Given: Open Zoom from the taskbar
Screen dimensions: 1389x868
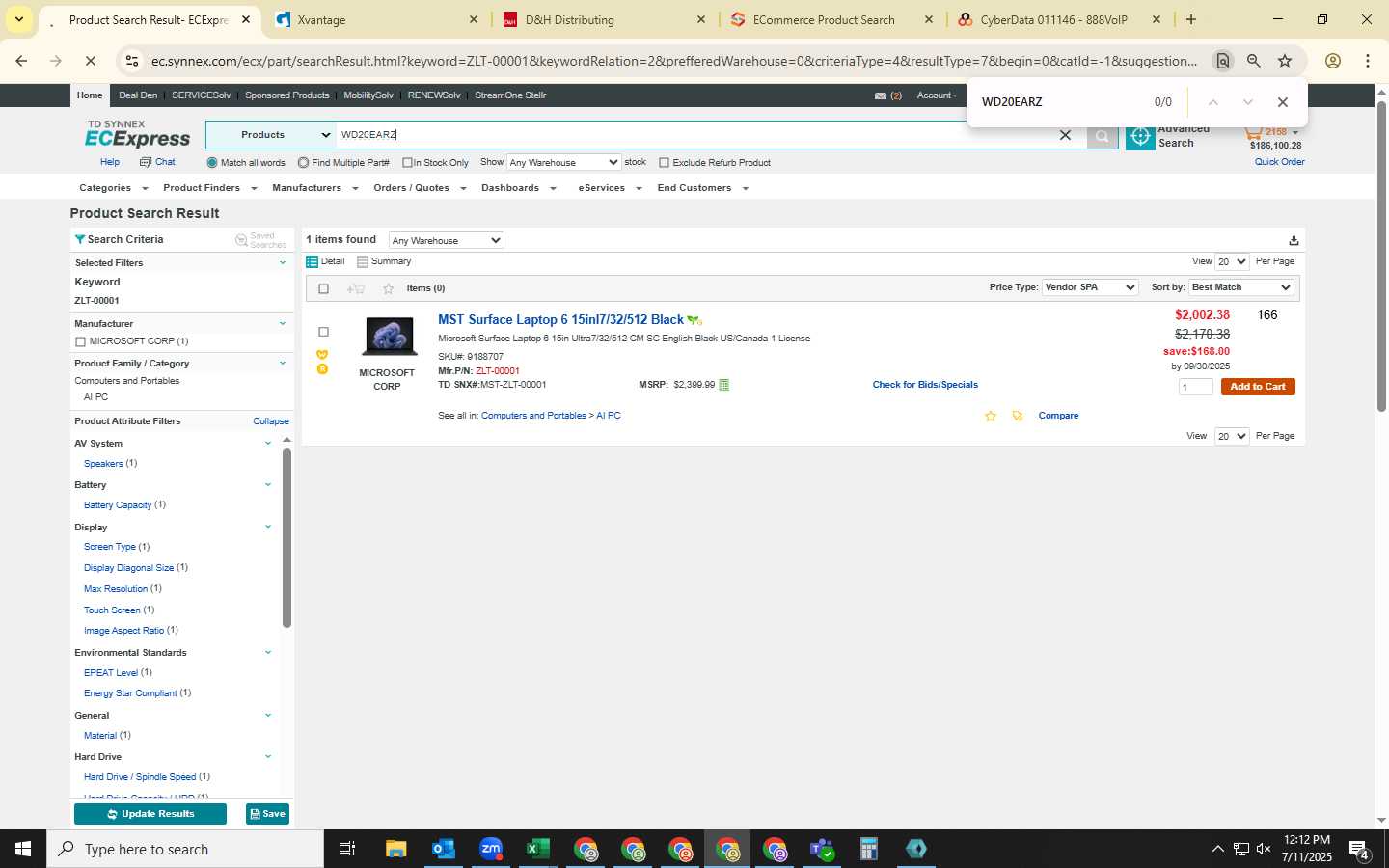Looking at the screenshot, I should tap(490, 849).
